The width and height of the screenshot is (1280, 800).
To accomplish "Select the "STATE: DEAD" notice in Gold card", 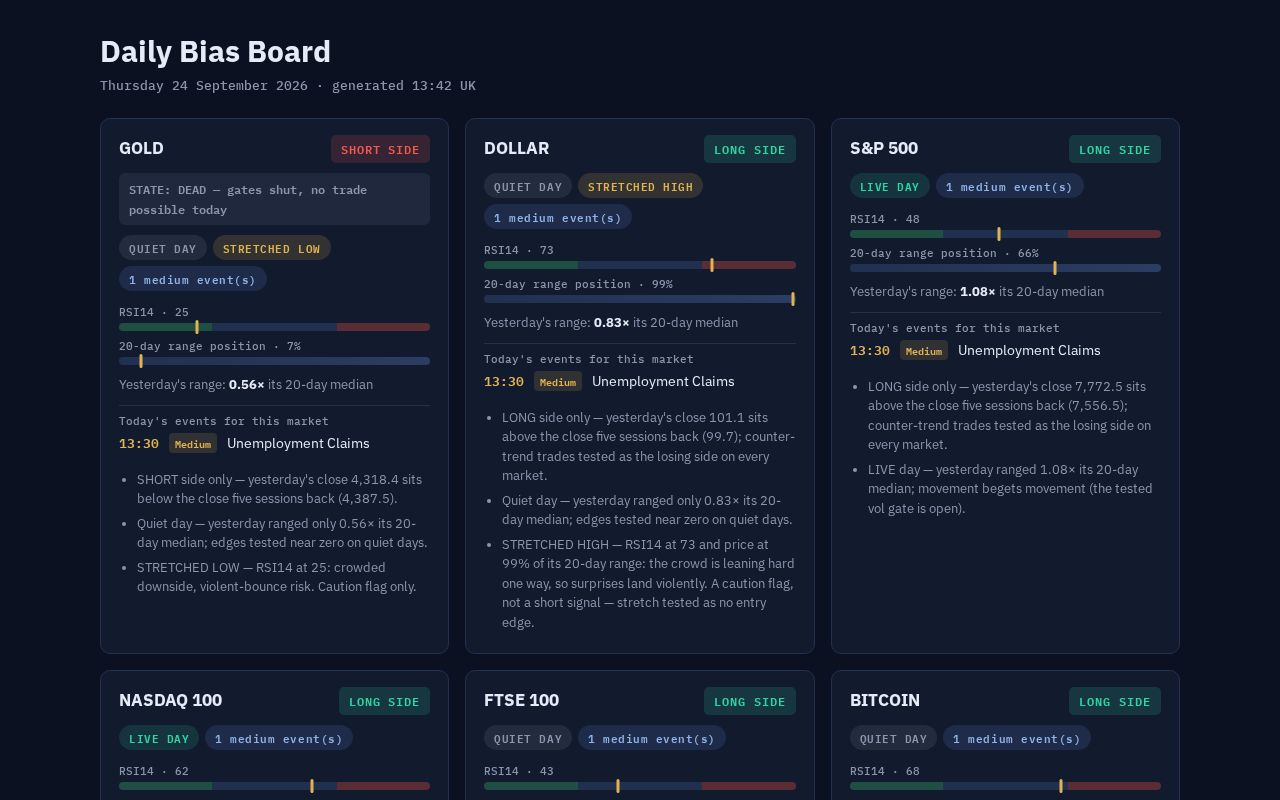I will pyautogui.click(x=274, y=199).
